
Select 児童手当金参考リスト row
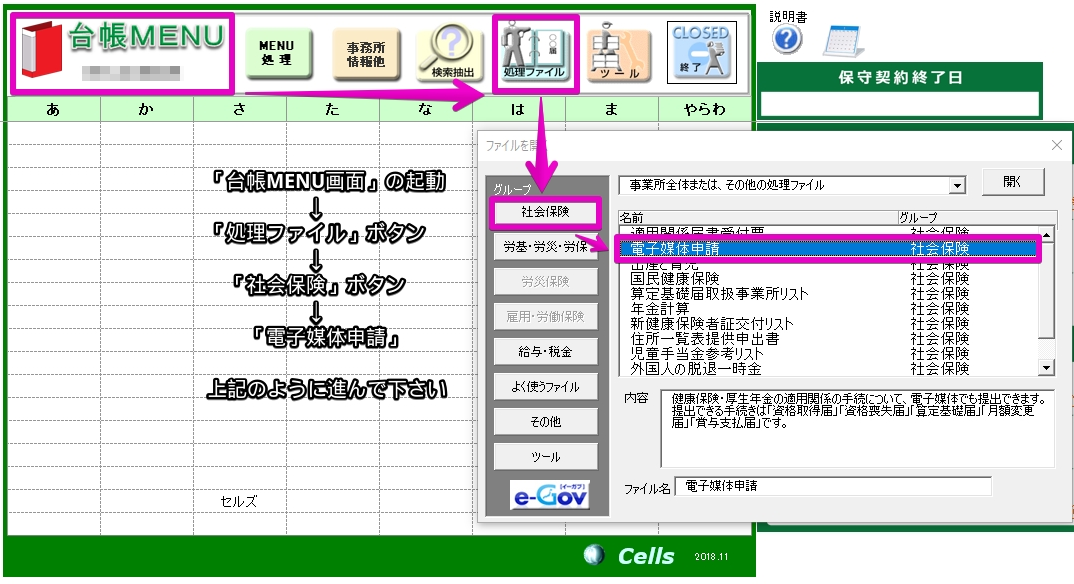coord(827,354)
